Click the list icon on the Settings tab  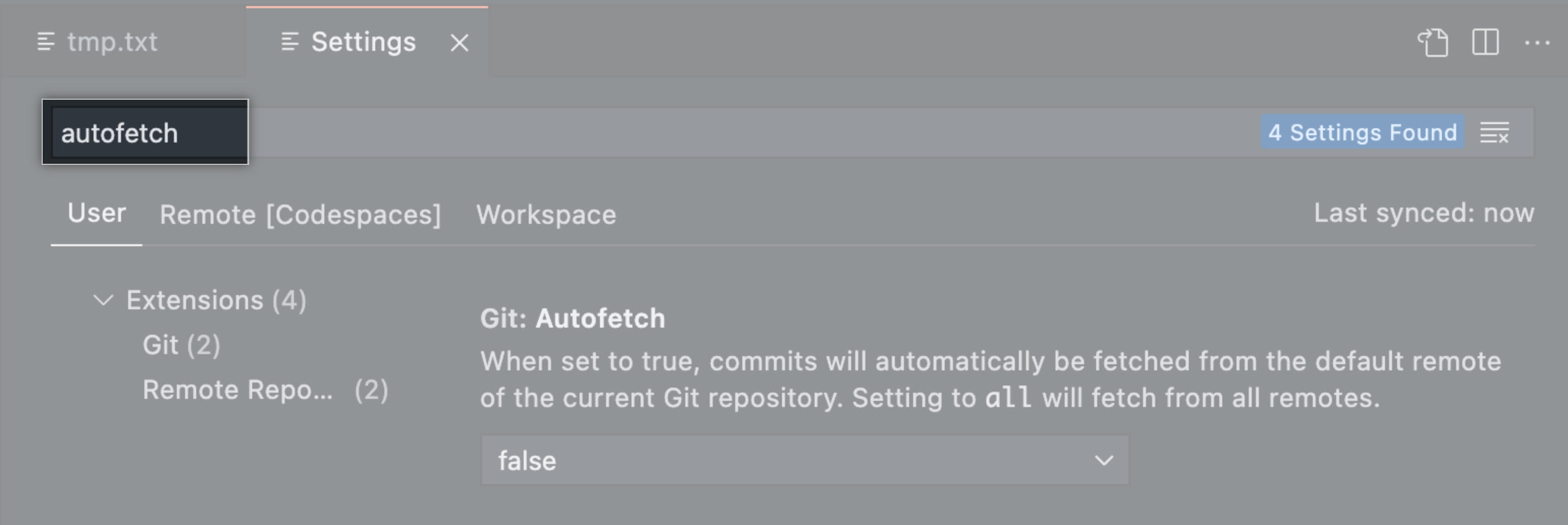[x=290, y=42]
